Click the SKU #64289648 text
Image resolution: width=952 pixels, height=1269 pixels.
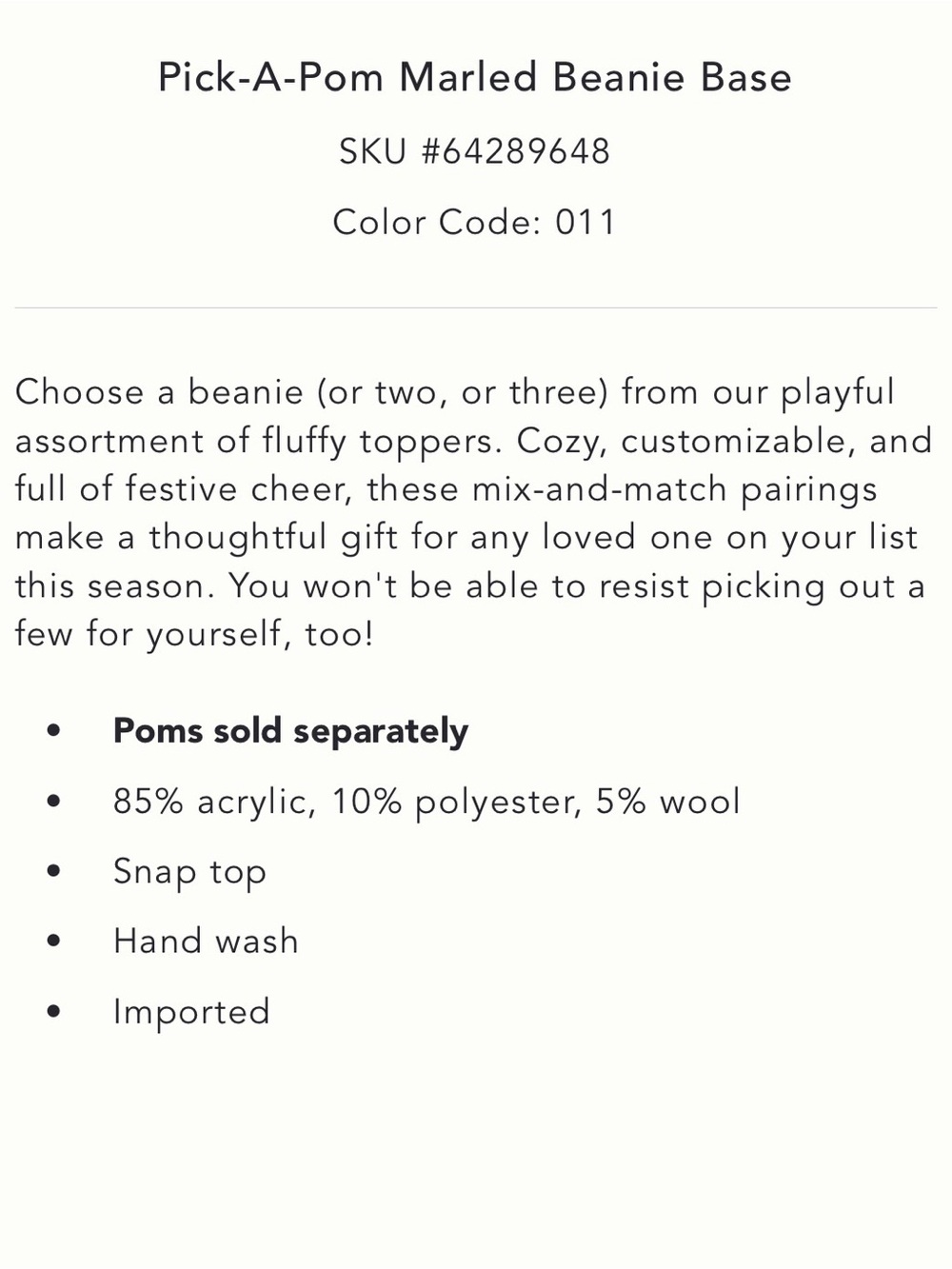475,151
